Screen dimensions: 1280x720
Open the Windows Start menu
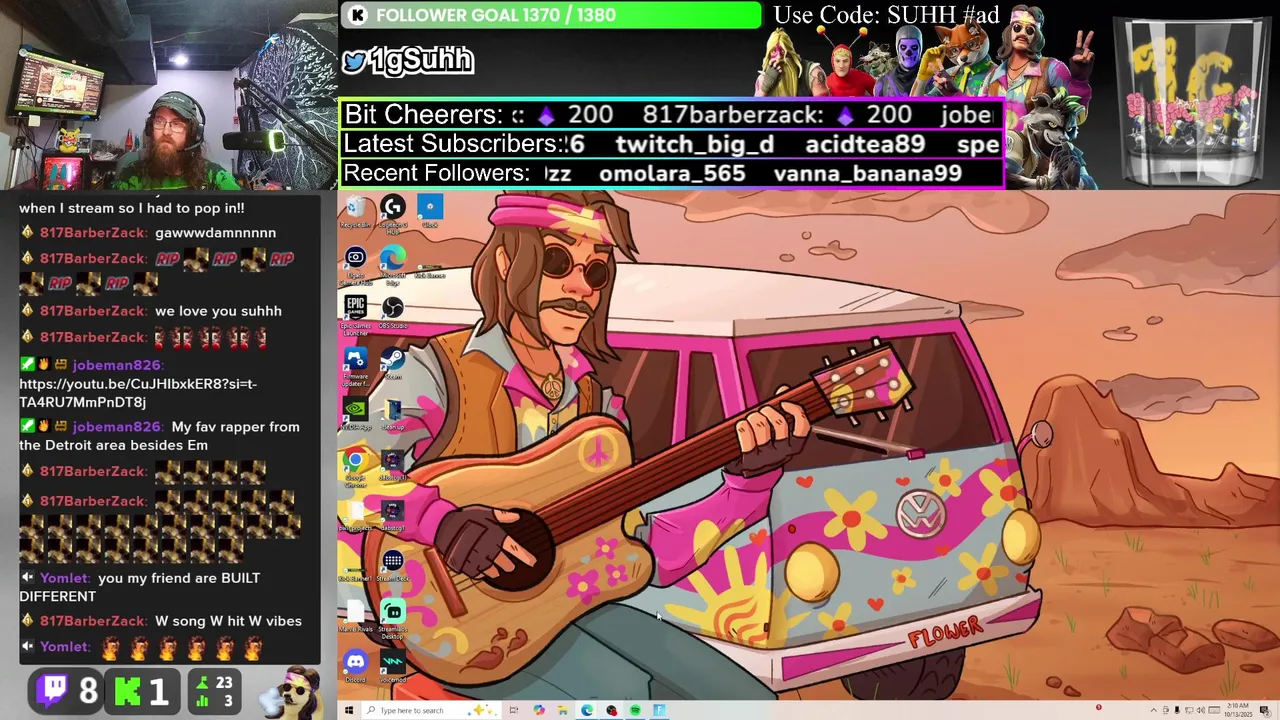pyautogui.click(x=348, y=710)
